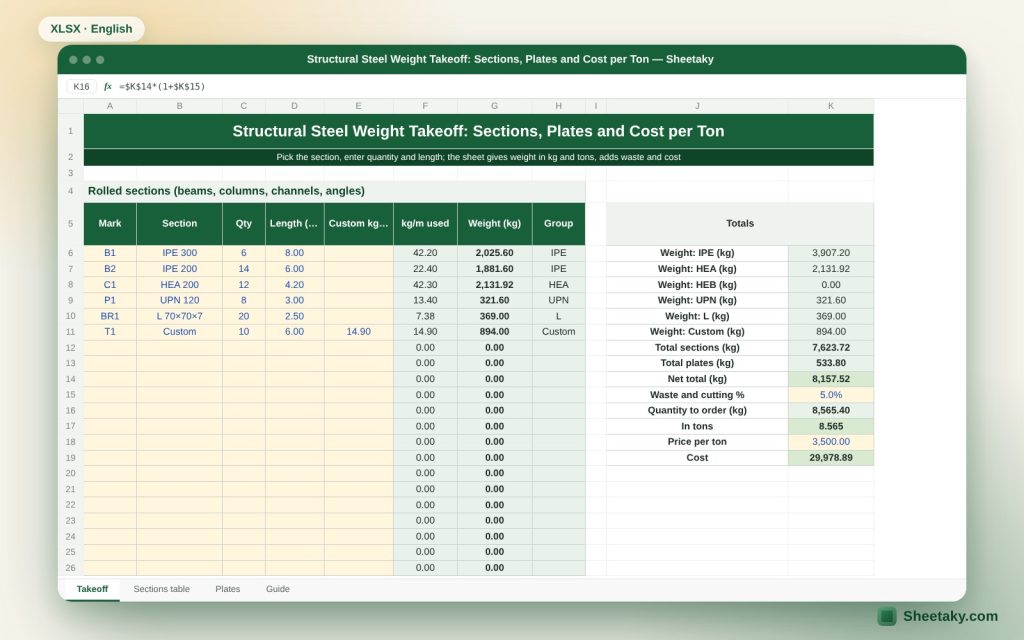Screen dimensions: 1024x640
Task: Select the UPN group cell
Action: (x=558, y=300)
